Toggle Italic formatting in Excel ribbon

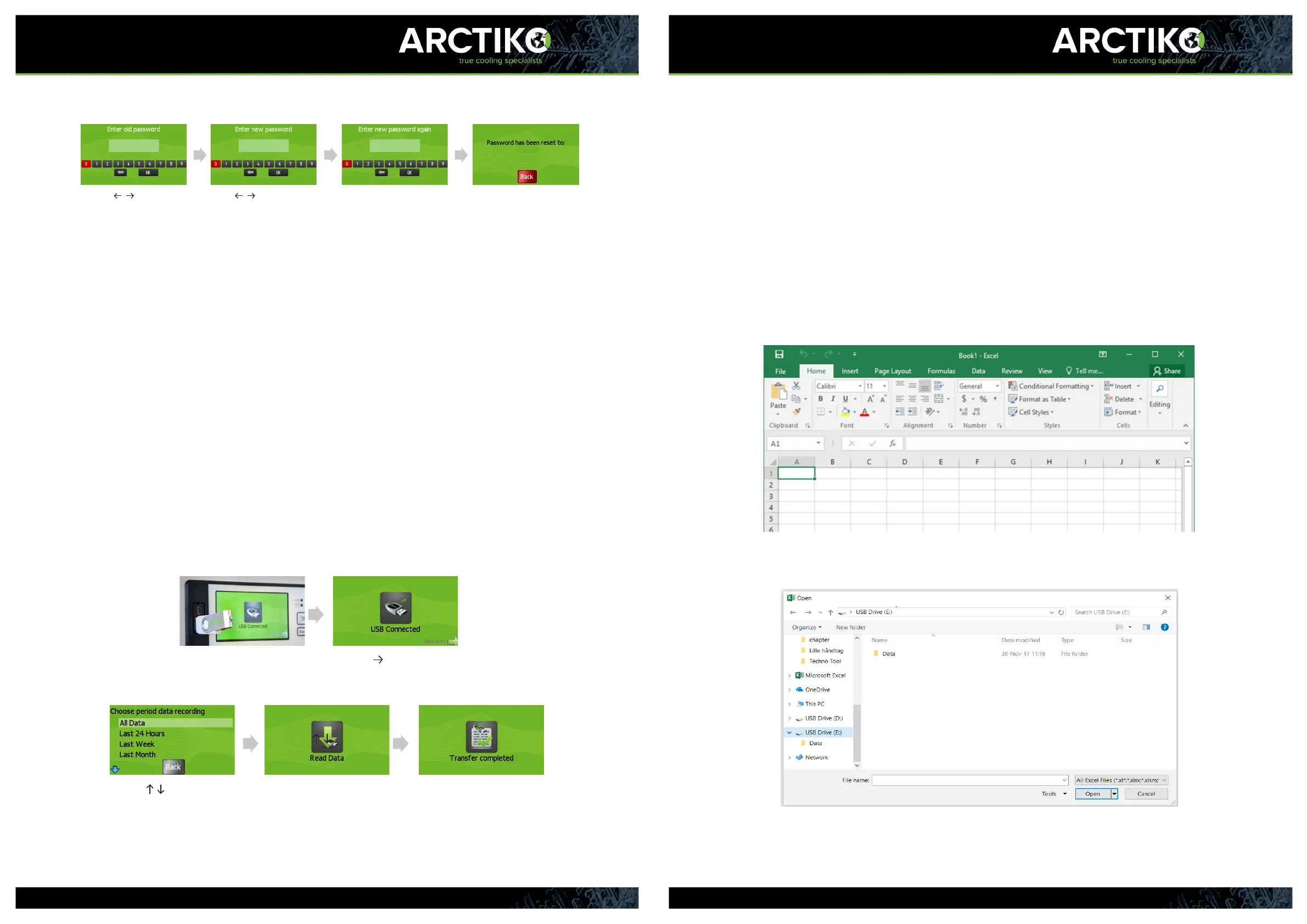tap(833, 399)
